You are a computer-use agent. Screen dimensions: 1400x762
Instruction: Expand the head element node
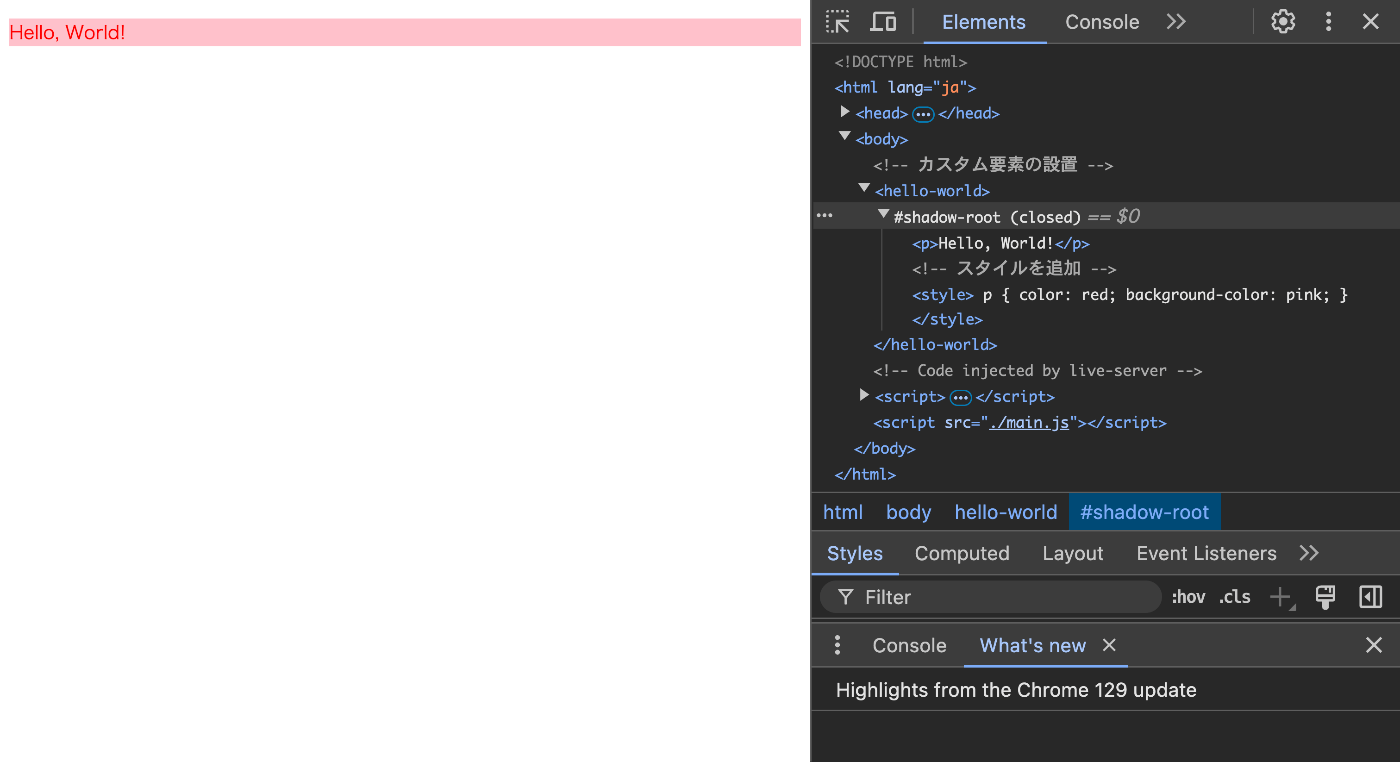coord(845,112)
